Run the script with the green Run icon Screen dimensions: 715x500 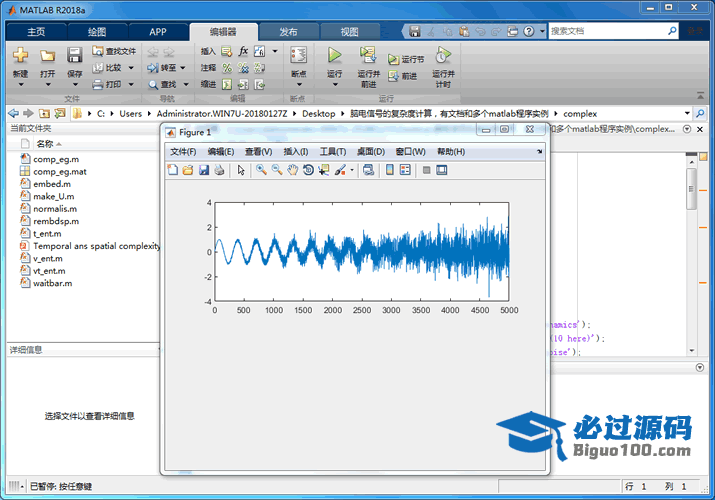pyautogui.click(x=334, y=55)
